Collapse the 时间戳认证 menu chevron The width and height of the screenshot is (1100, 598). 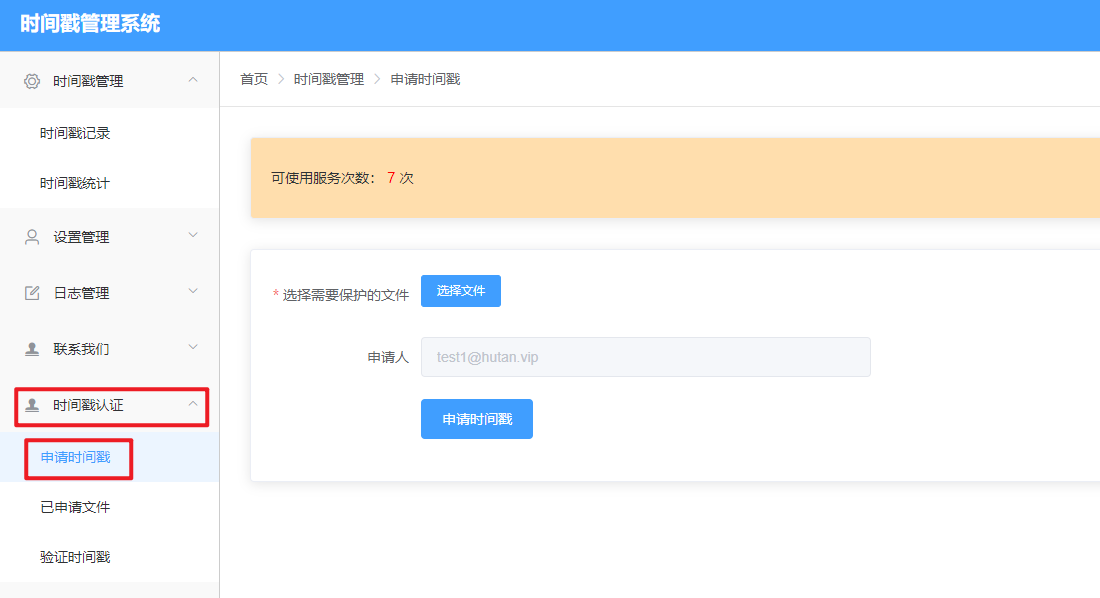pos(193,404)
